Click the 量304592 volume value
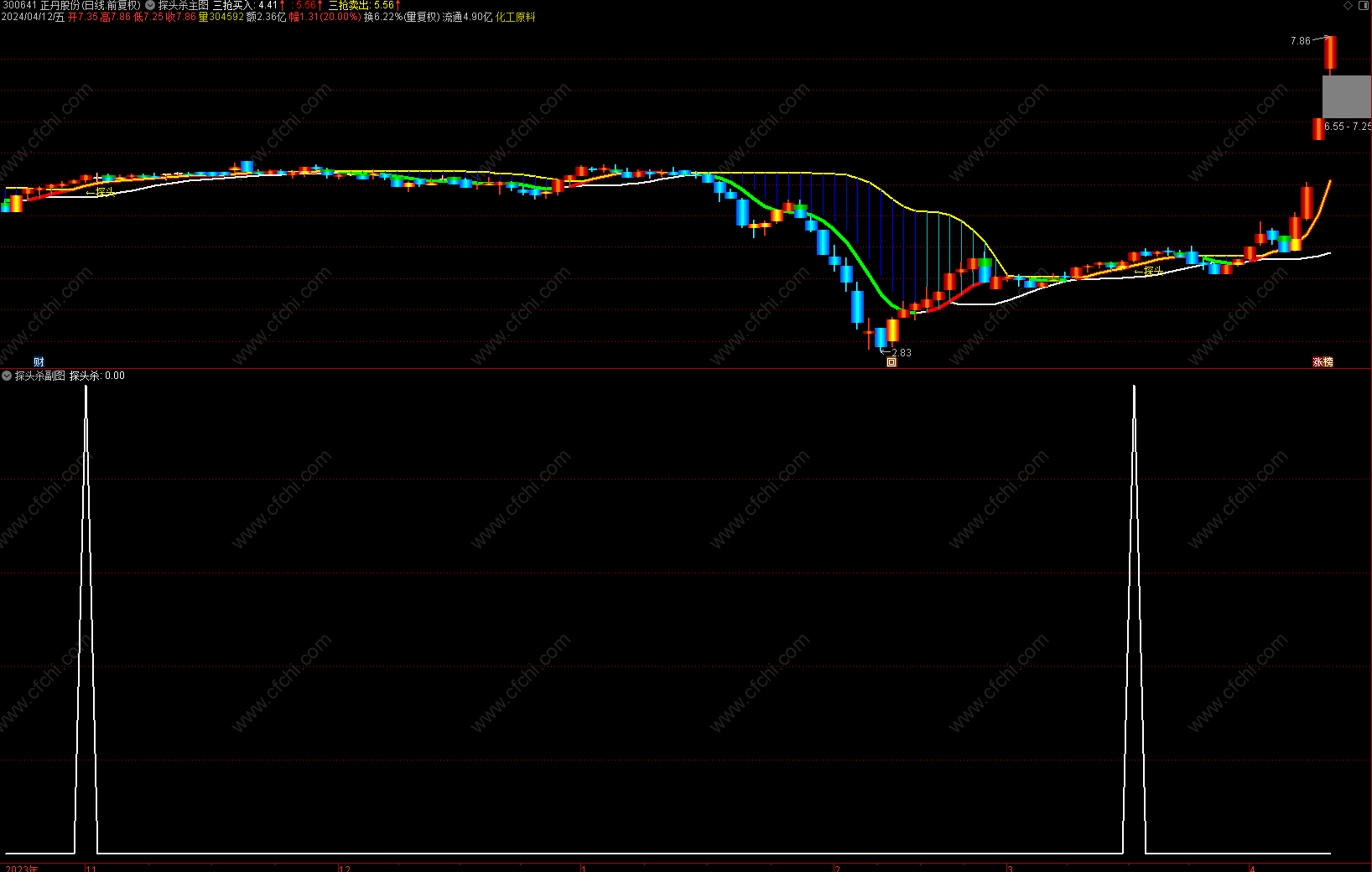This screenshot has height=872, width=1372. coord(221,17)
